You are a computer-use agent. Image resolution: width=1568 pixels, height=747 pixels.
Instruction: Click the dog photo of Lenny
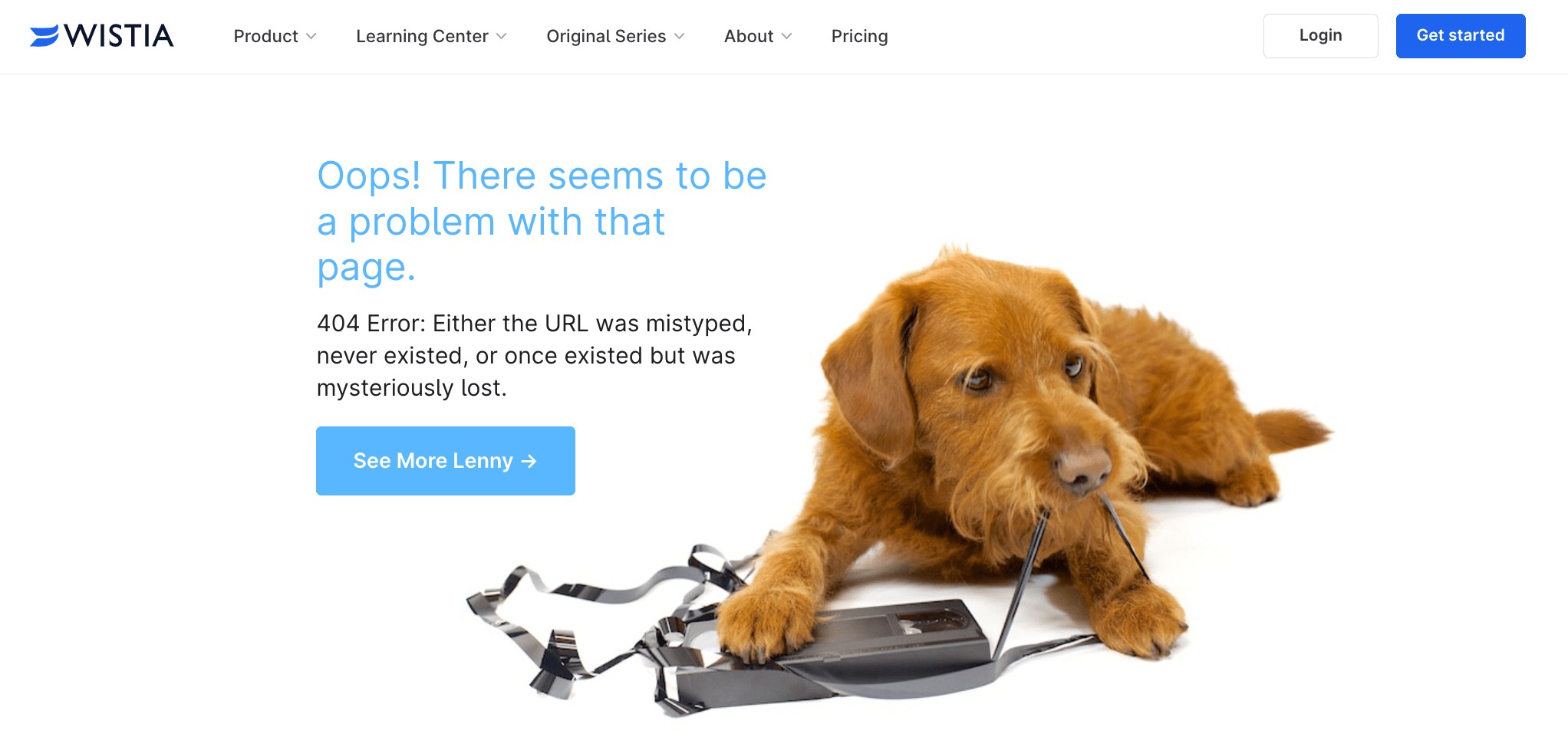1020,429
